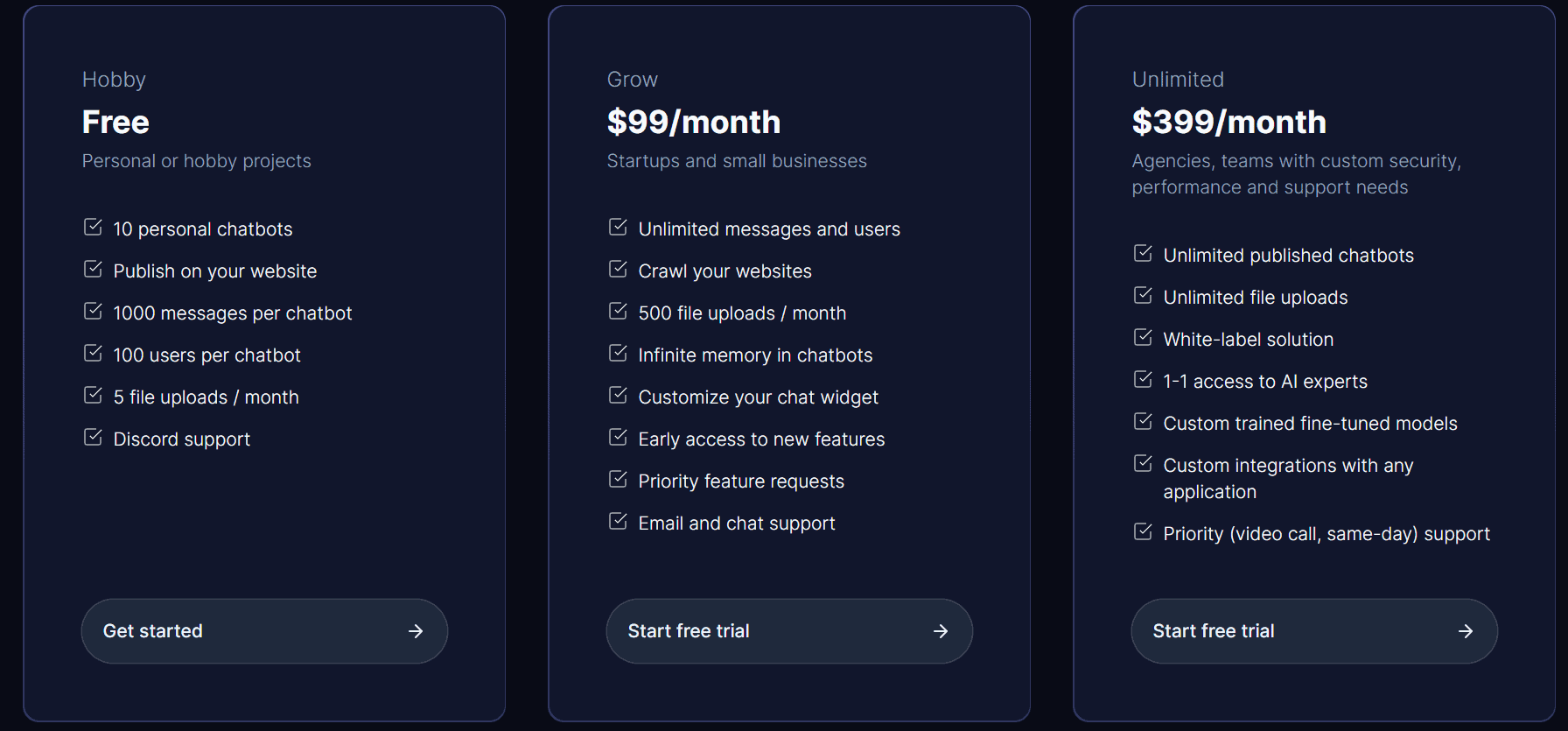Click the checkmark next to Discord support
This screenshot has height=731, width=1568.
93,437
